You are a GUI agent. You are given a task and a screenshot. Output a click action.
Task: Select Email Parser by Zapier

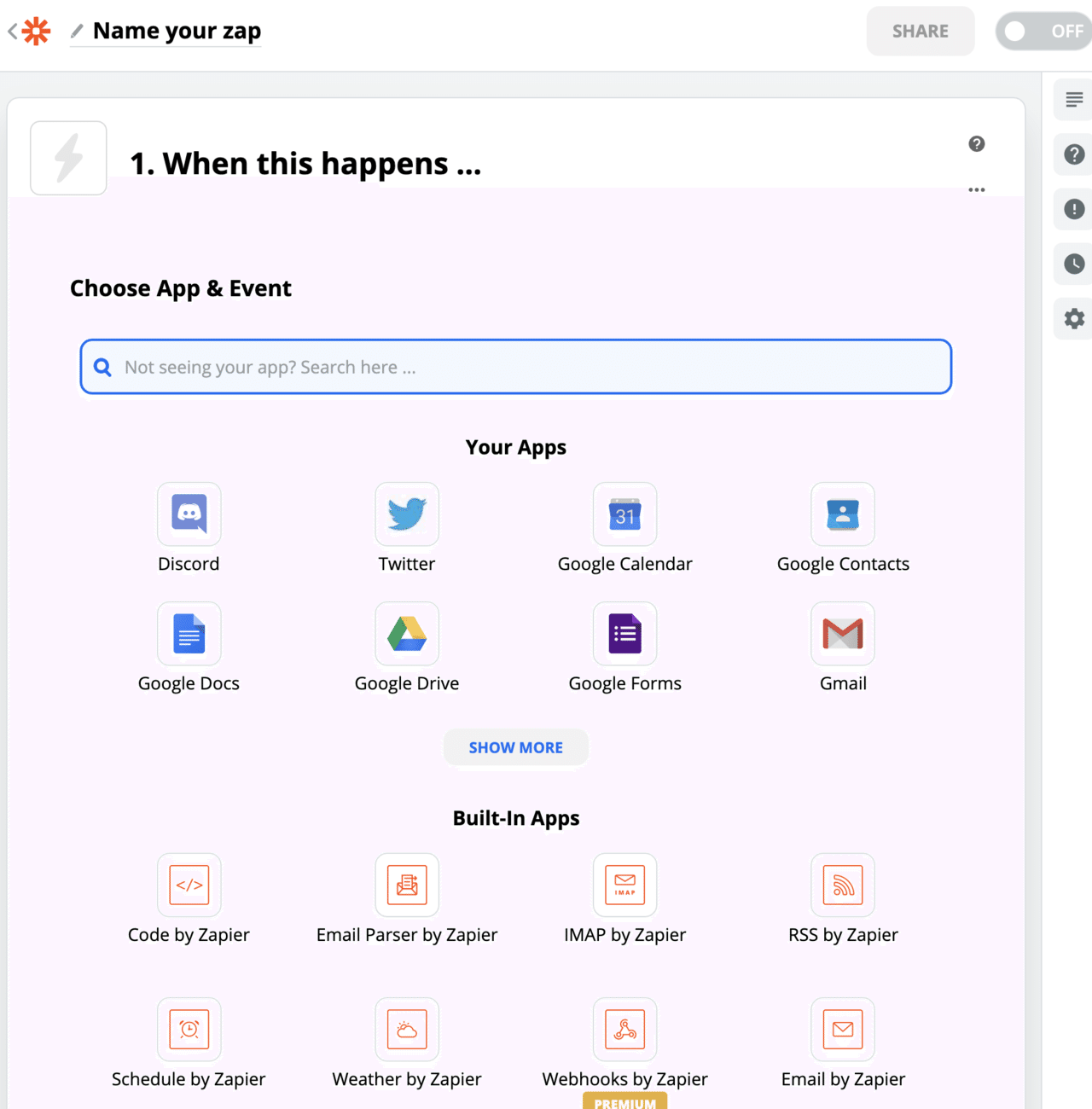coord(407,900)
